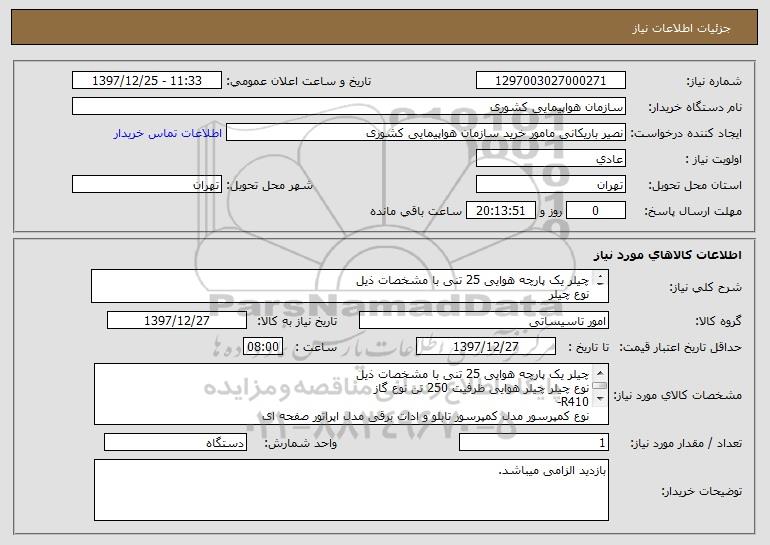Click the need date field next to تاریخ نیاز به کالا

pos(177,321)
